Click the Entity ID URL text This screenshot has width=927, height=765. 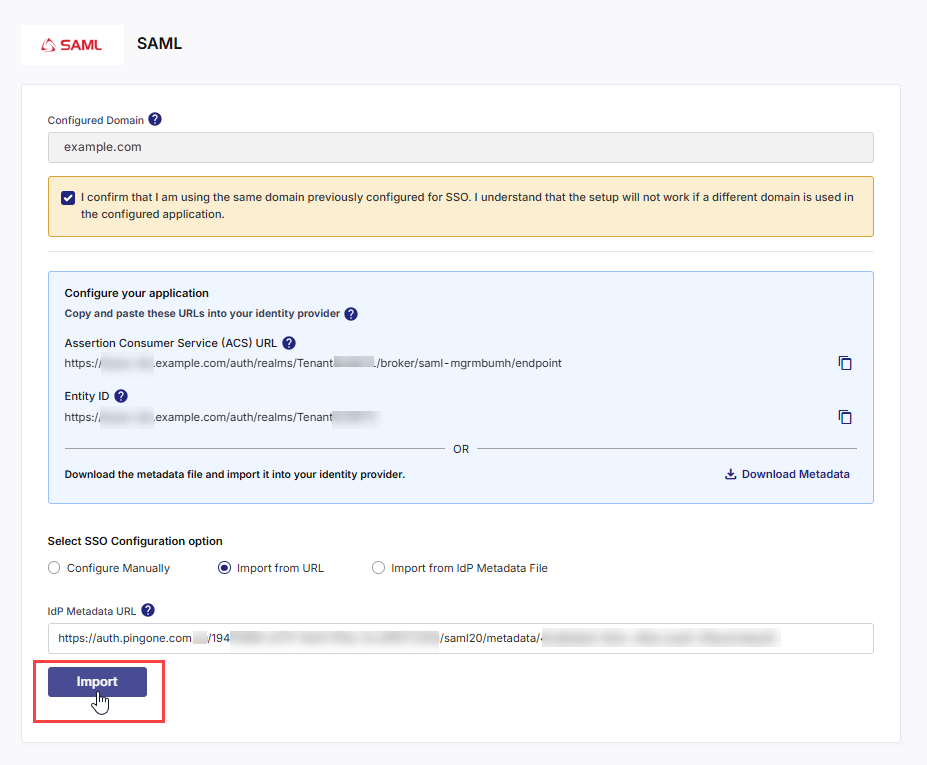(x=220, y=417)
